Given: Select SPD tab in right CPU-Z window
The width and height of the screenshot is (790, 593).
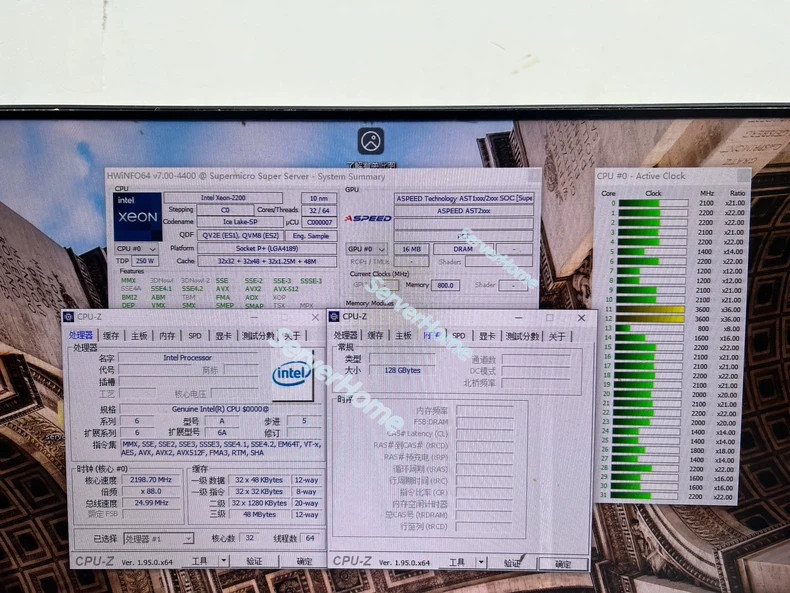Looking at the screenshot, I should (458, 336).
